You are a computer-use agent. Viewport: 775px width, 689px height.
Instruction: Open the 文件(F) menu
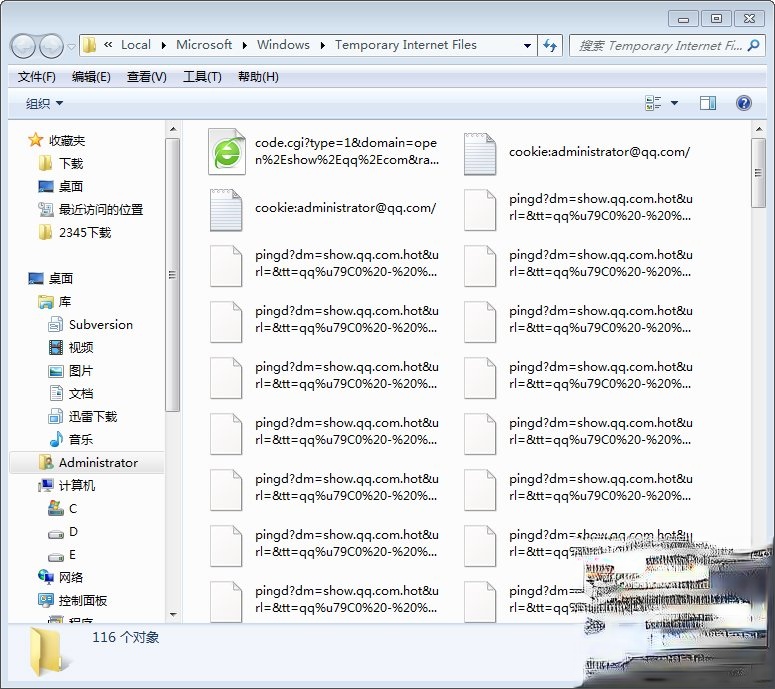pyautogui.click(x=37, y=77)
